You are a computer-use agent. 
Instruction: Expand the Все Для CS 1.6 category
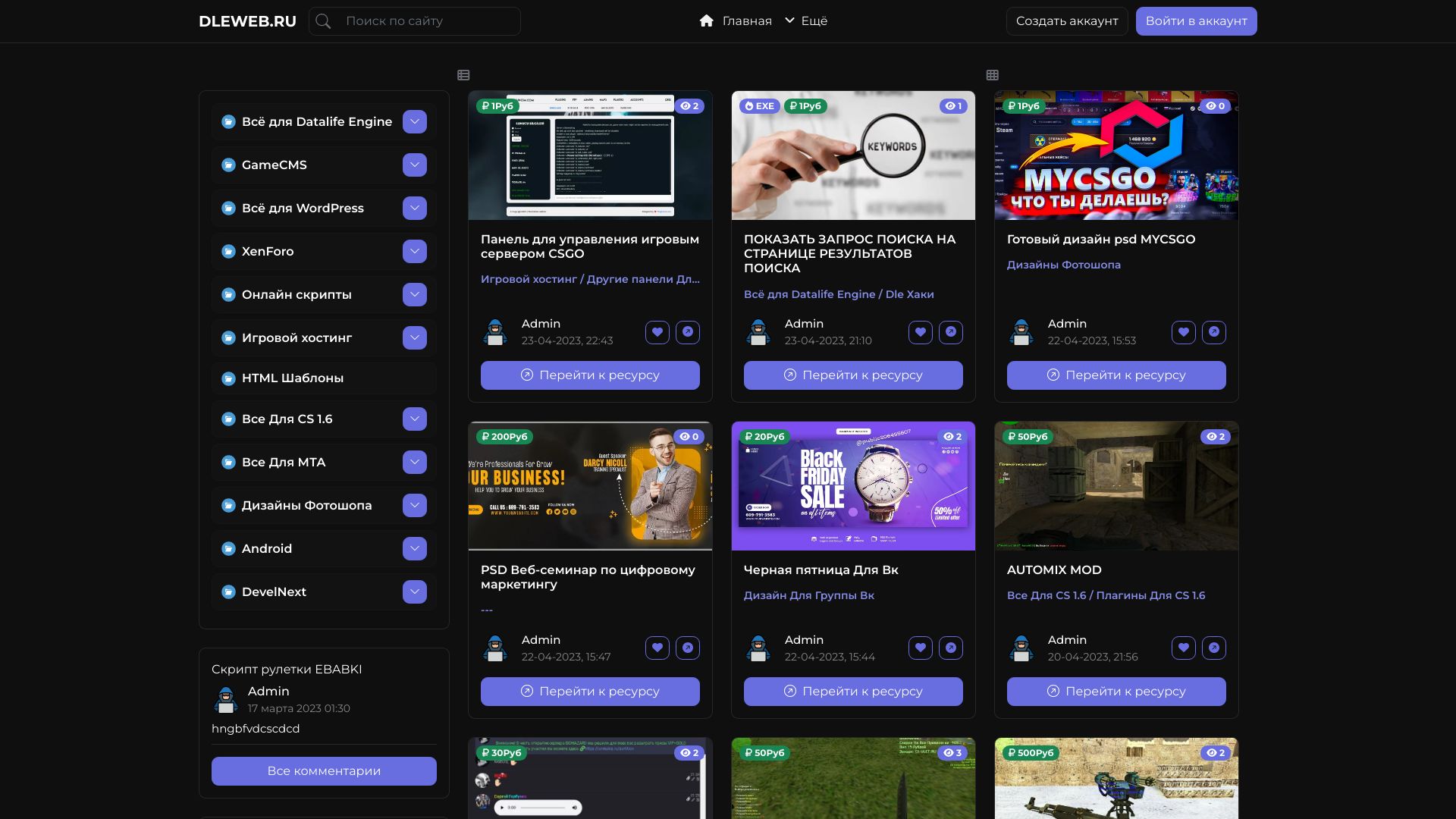tap(415, 419)
